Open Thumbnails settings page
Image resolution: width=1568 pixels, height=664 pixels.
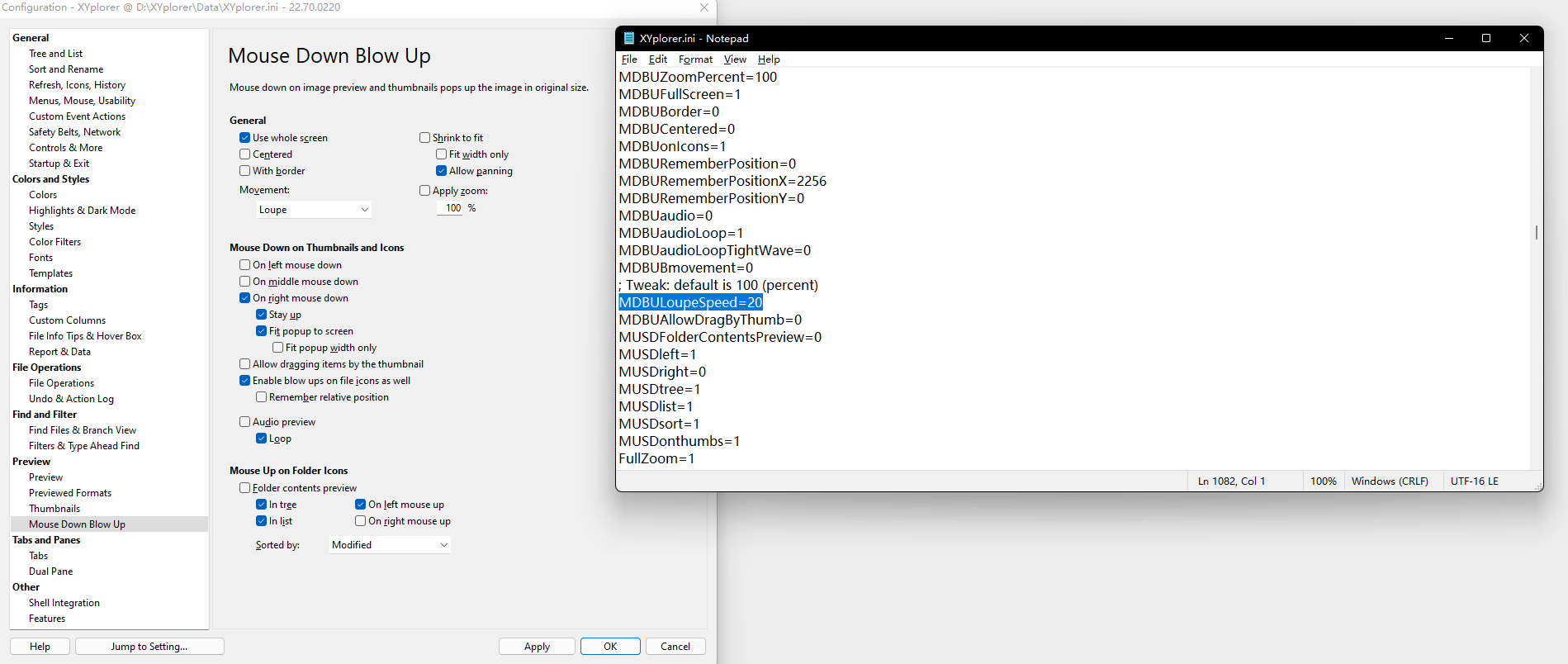pos(54,509)
